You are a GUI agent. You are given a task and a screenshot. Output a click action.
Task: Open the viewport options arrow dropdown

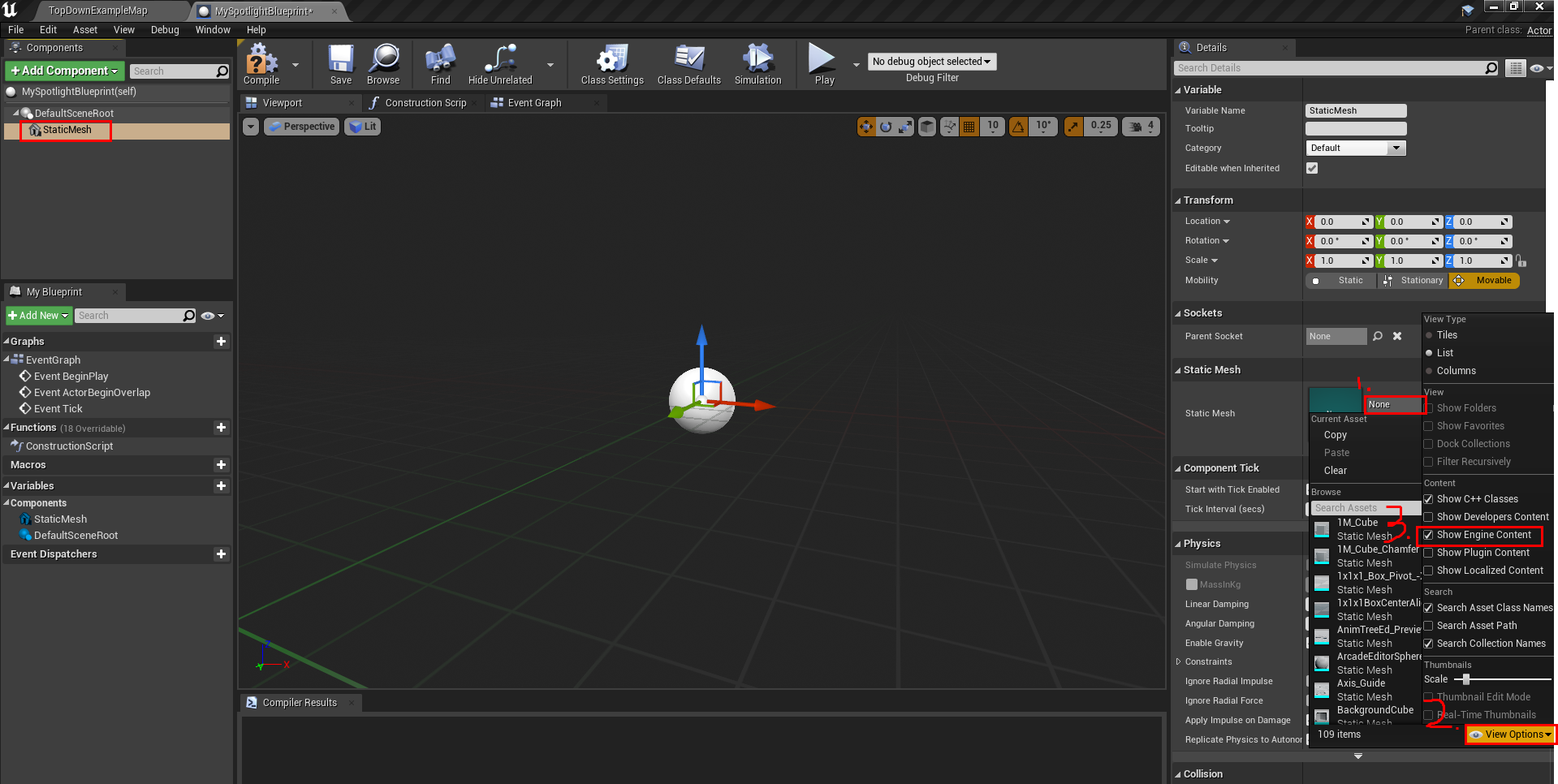[x=251, y=127]
